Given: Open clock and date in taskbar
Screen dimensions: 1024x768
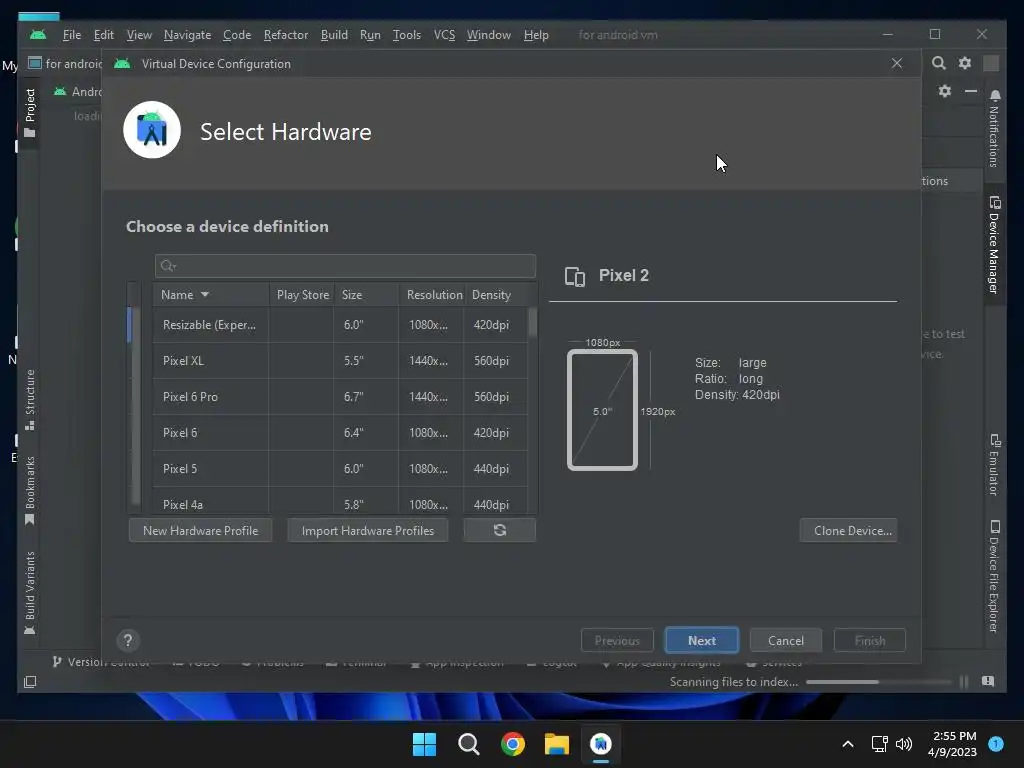Looking at the screenshot, I should pyautogui.click(x=952, y=744).
